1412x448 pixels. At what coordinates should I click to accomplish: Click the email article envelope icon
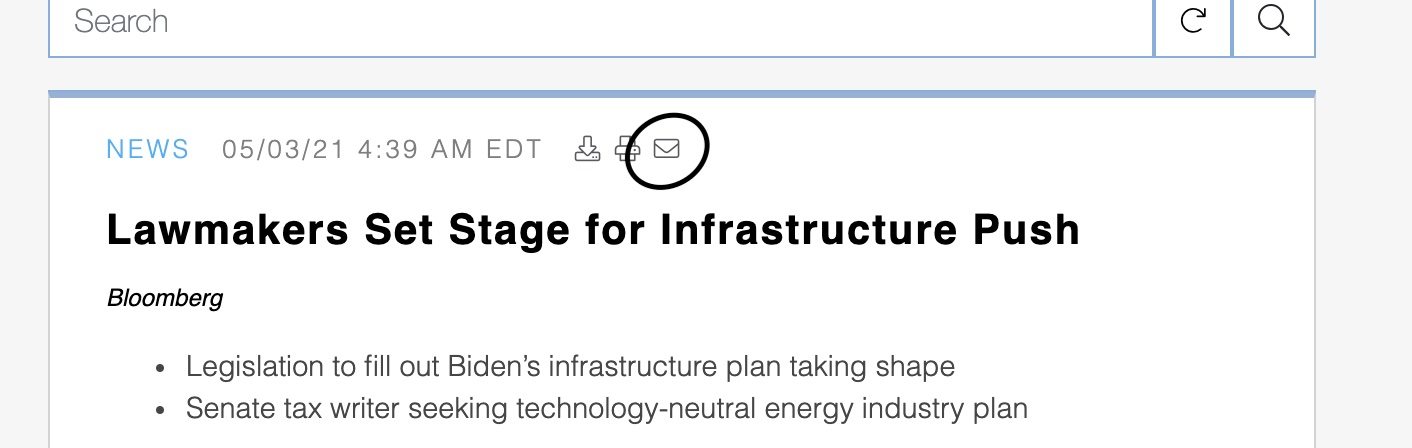click(x=666, y=149)
